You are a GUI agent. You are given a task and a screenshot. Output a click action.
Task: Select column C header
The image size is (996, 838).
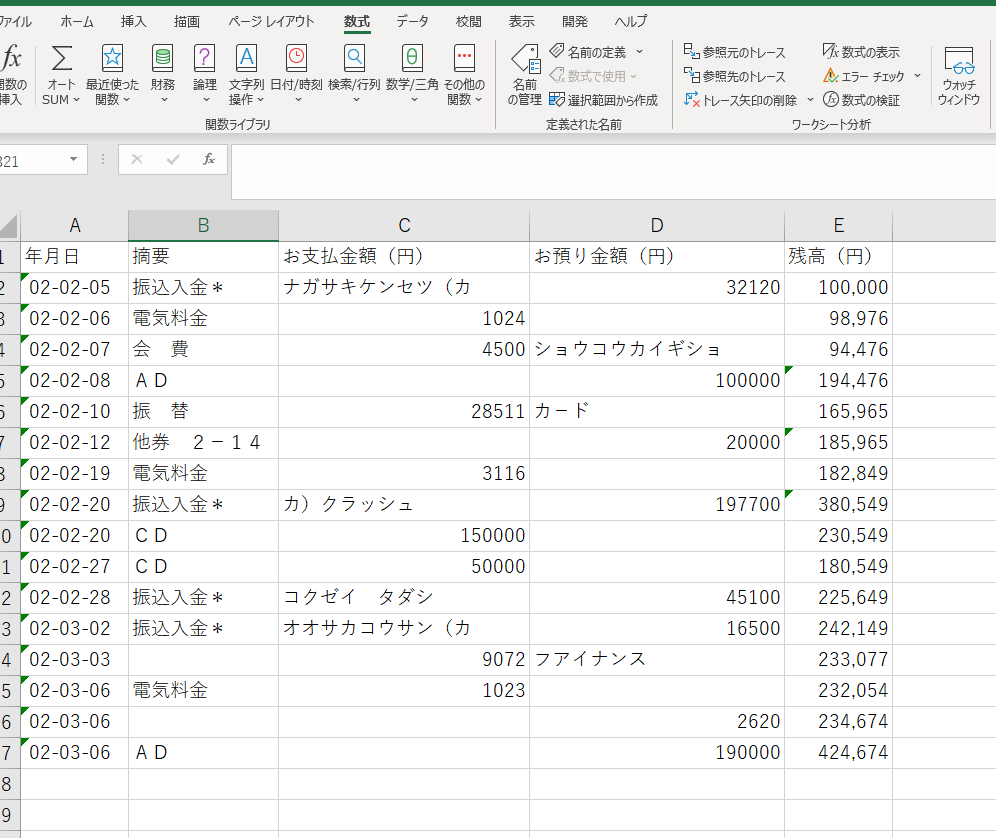tap(404, 226)
